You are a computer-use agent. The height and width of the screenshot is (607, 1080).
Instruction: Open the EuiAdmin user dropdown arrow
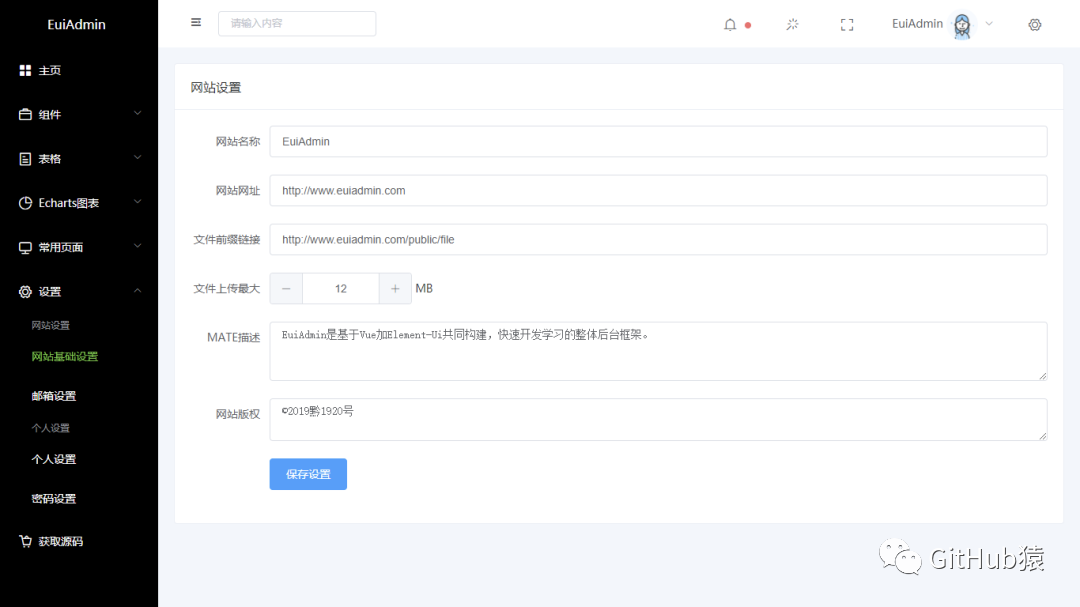tap(989, 23)
